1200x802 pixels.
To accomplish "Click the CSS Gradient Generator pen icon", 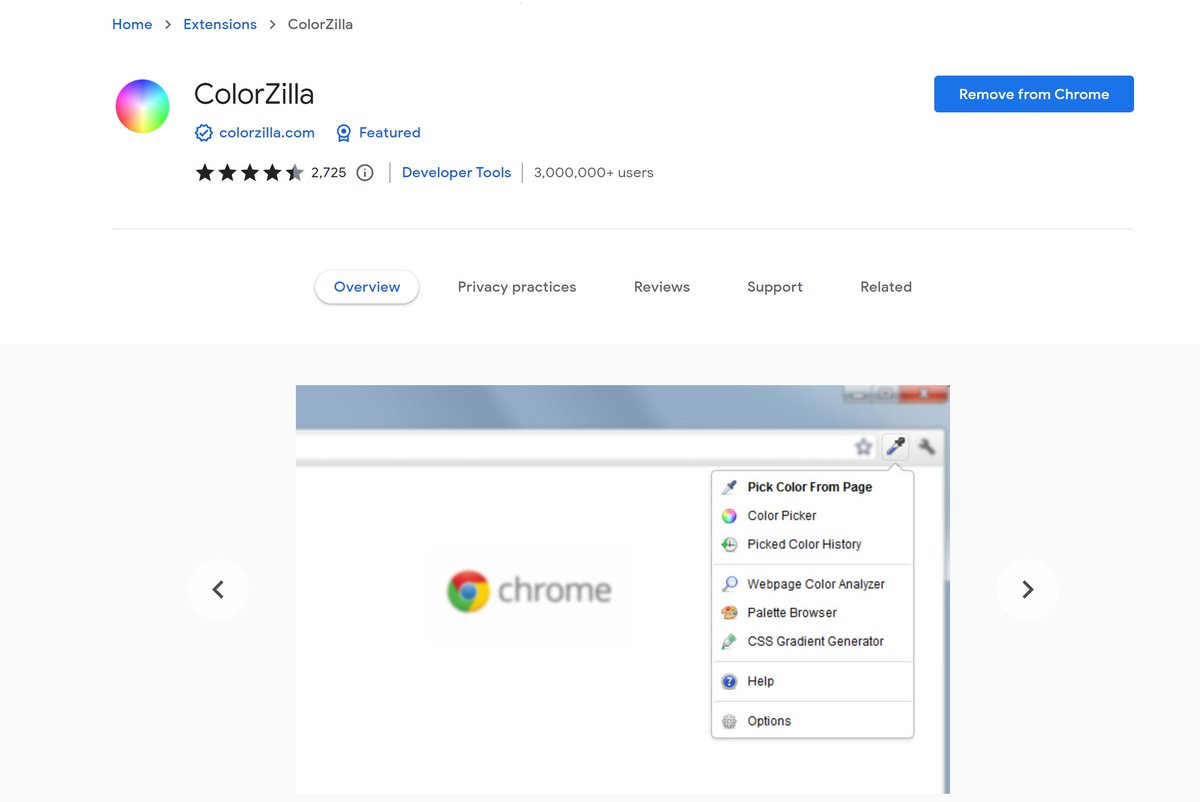I will tap(730, 641).
